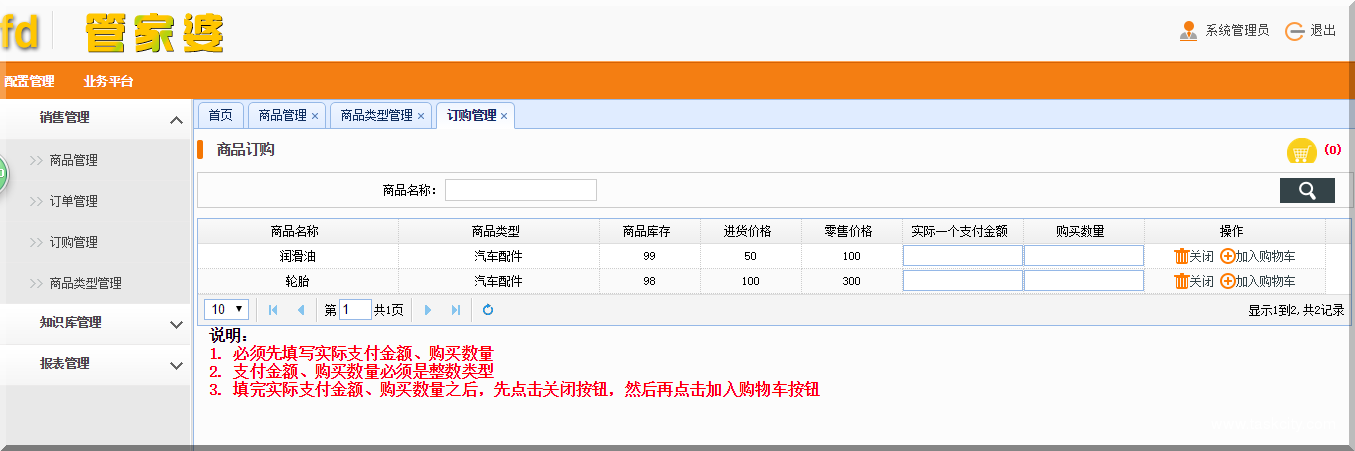Click the magnifier search button
Viewport: 1355px width, 451px height.
click(1306, 191)
